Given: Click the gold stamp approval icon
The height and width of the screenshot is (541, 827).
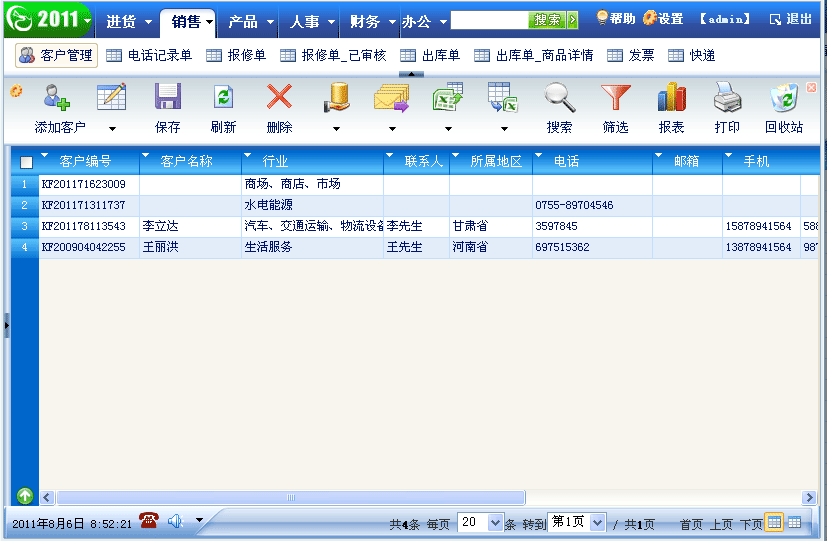Looking at the screenshot, I should click(x=336, y=97).
